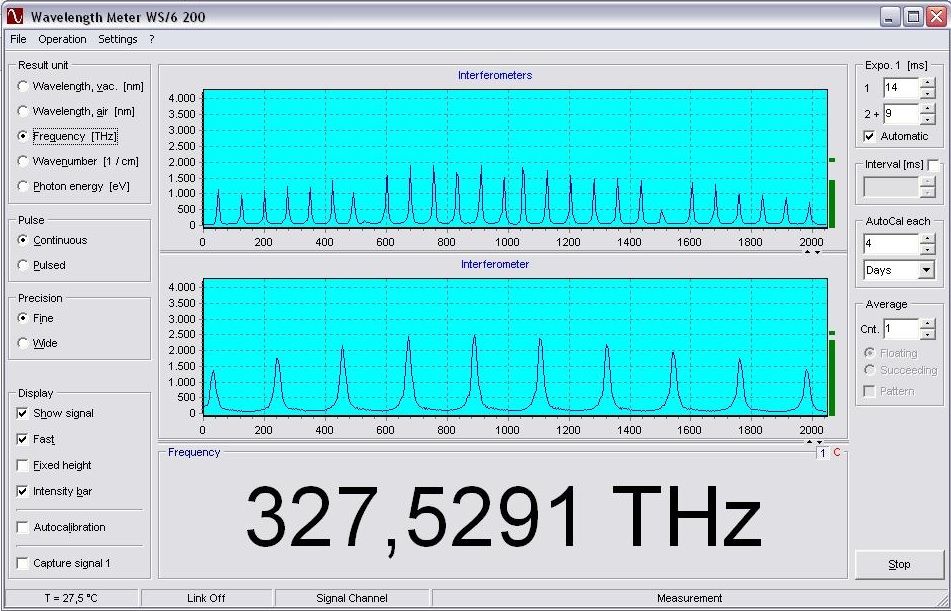Select Wavelength, vac. [nm] result unit
This screenshot has width=951, height=611.
pos(81,86)
